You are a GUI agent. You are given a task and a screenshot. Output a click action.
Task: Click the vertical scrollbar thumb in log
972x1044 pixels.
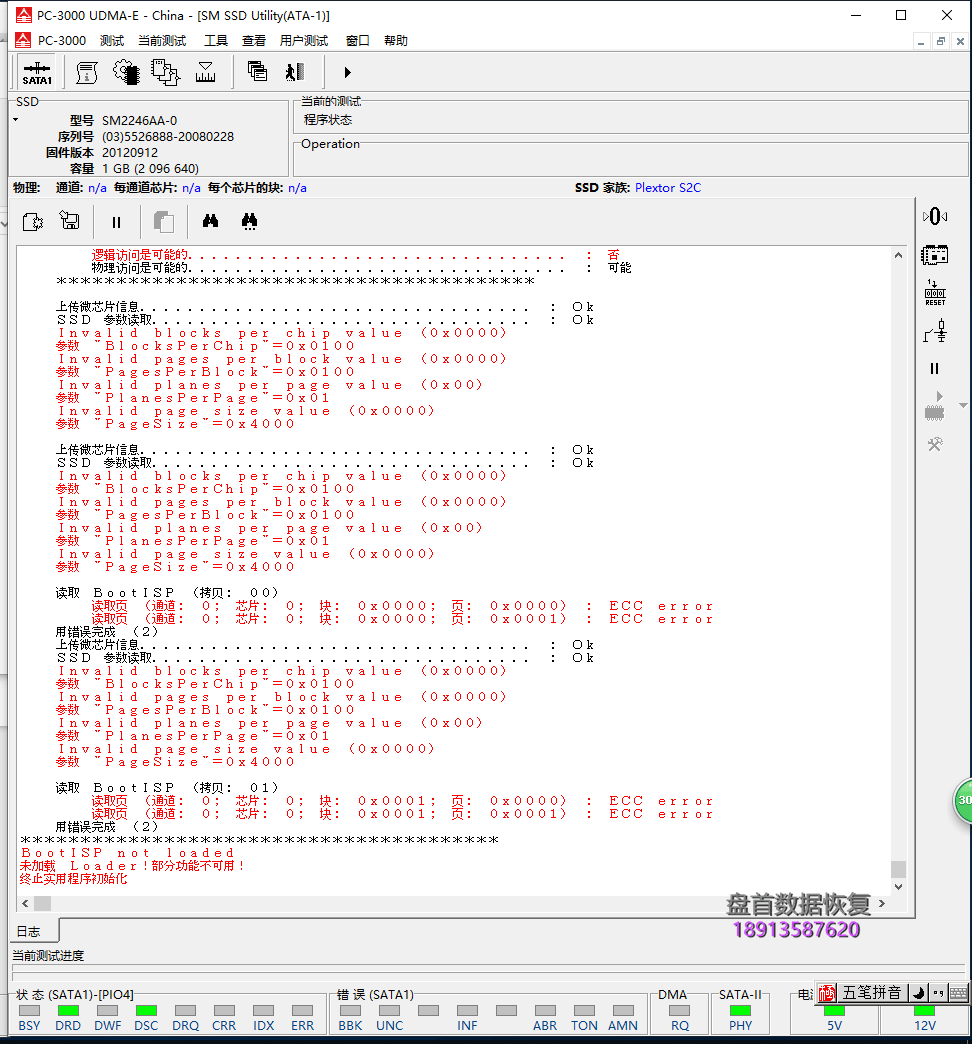click(898, 869)
